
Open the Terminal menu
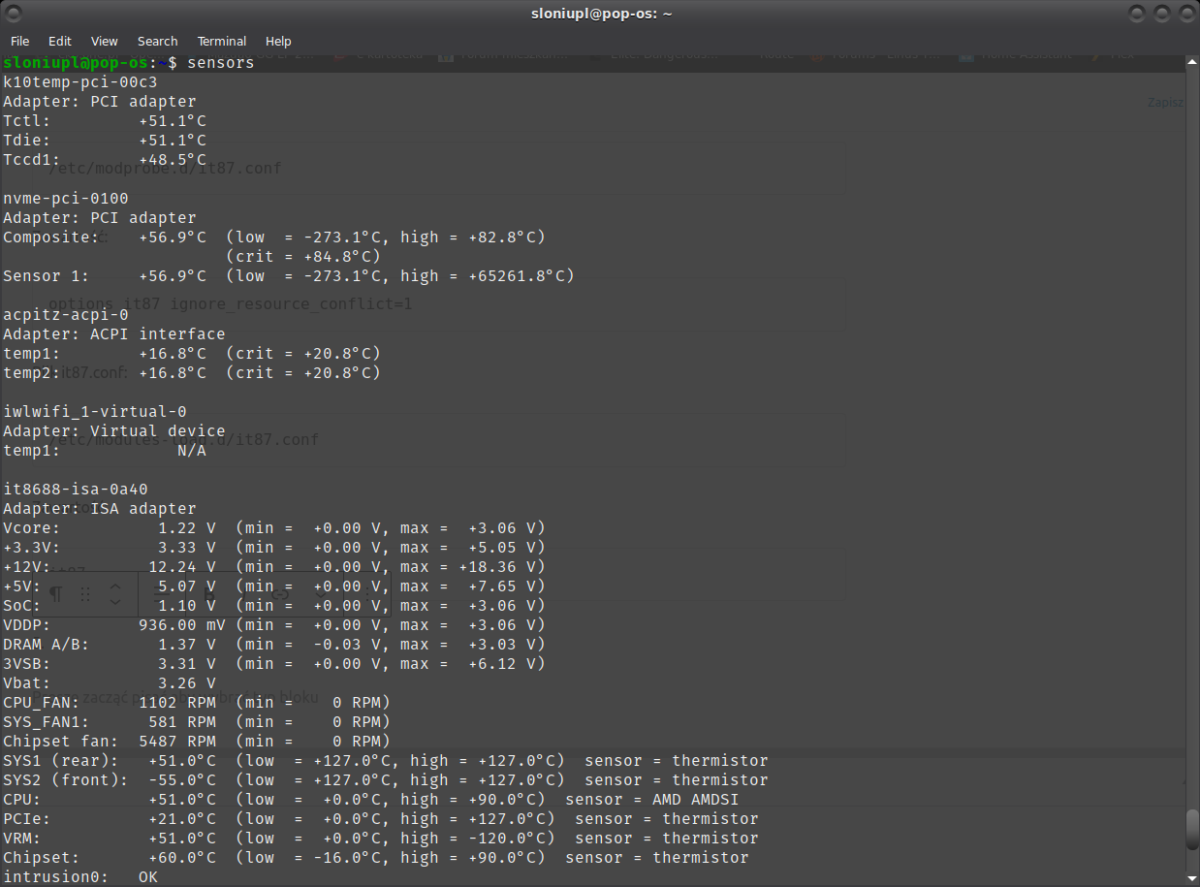click(221, 41)
